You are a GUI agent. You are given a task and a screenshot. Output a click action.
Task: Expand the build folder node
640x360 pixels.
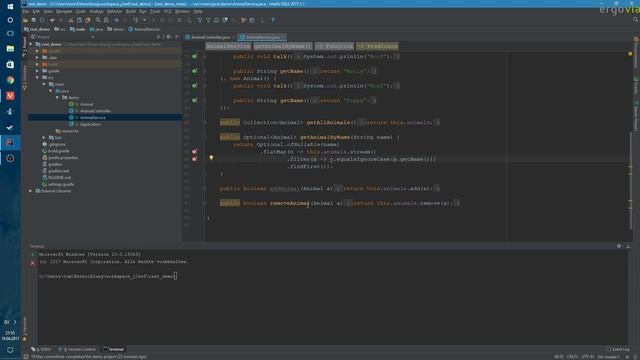pyautogui.click(x=37, y=64)
